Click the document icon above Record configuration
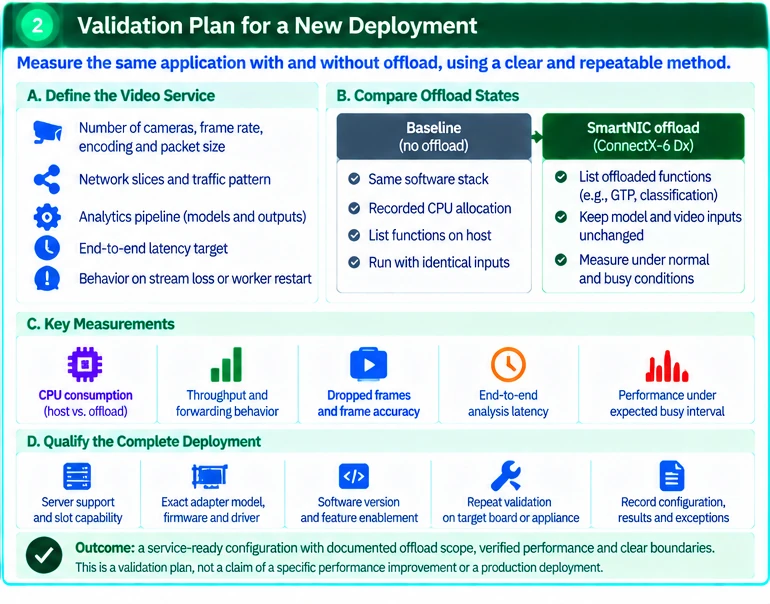770x604 pixels. [671, 475]
